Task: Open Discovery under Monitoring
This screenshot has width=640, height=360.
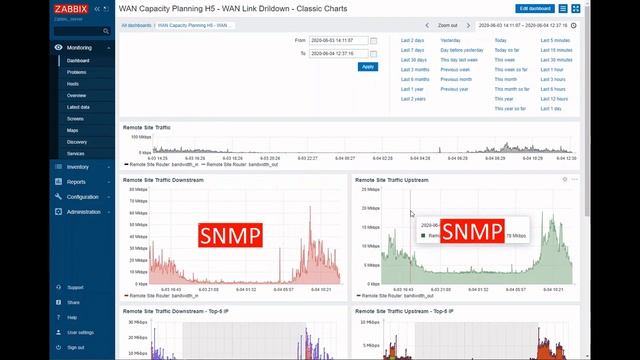Action: [x=77, y=142]
